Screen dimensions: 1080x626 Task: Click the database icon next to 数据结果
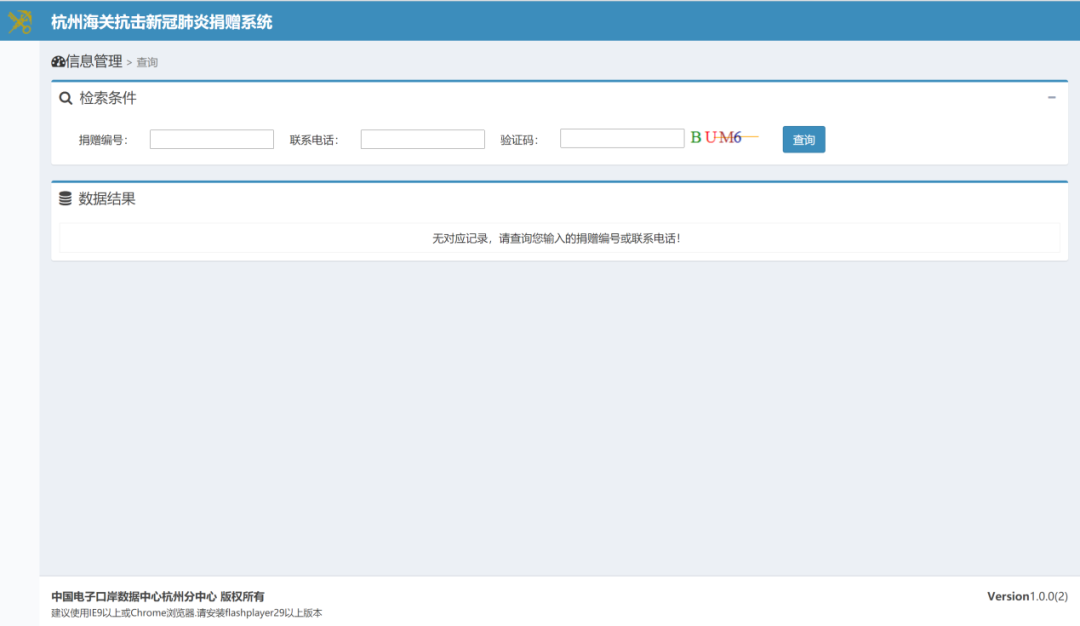[66, 199]
